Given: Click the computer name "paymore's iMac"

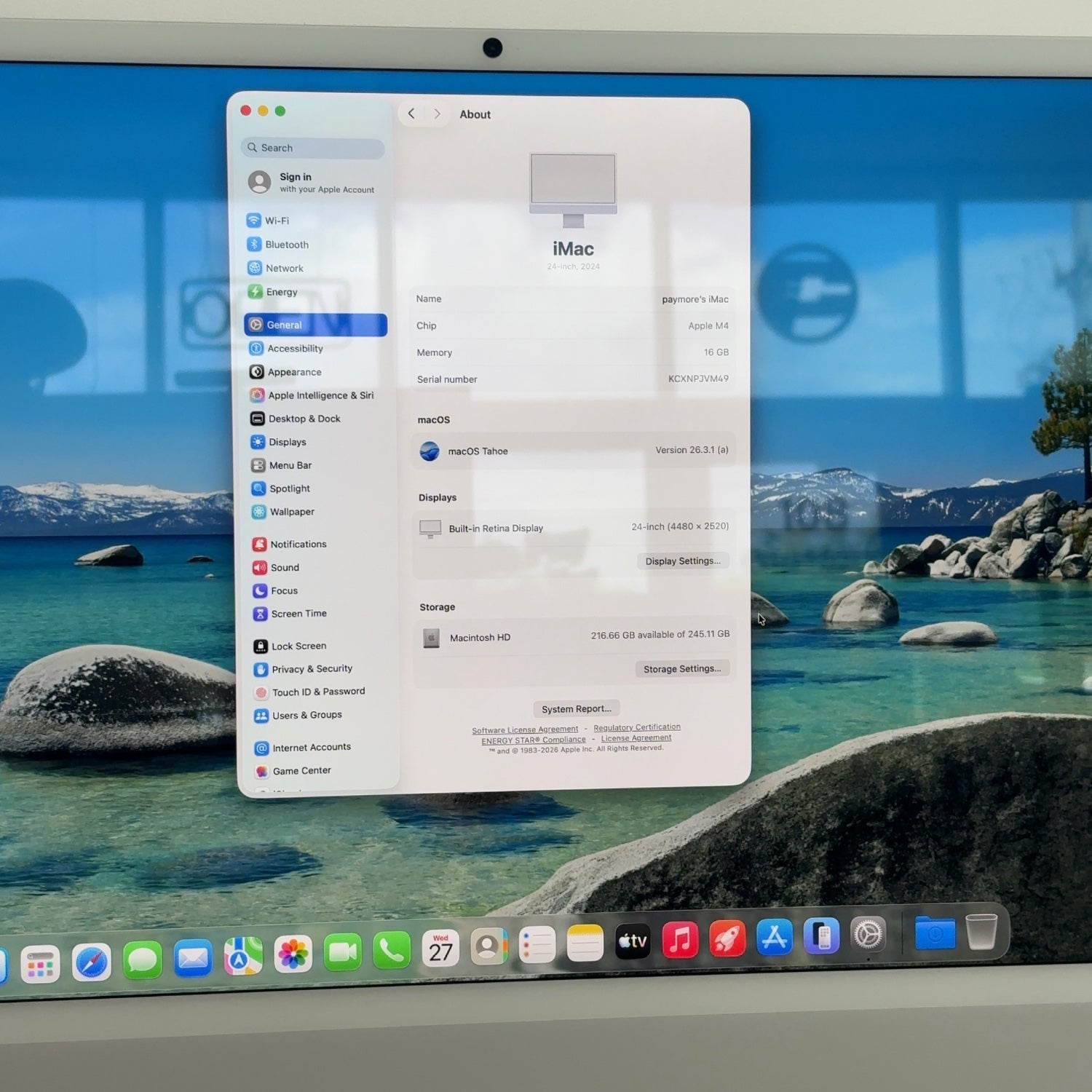Looking at the screenshot, I should pyautogui.click(x=695, y=299).
